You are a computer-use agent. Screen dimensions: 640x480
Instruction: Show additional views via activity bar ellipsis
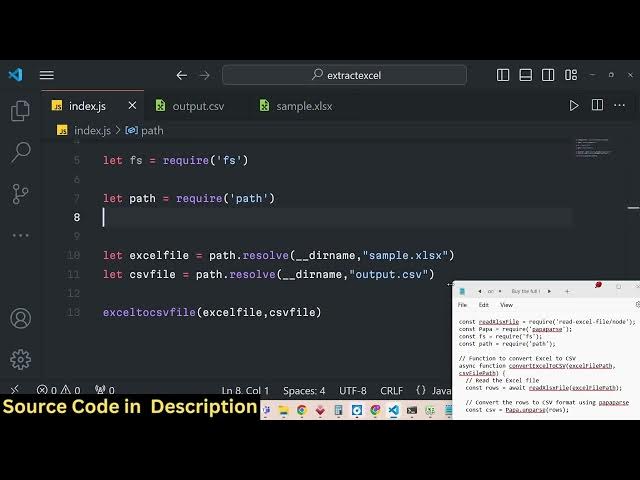point(20,235)
